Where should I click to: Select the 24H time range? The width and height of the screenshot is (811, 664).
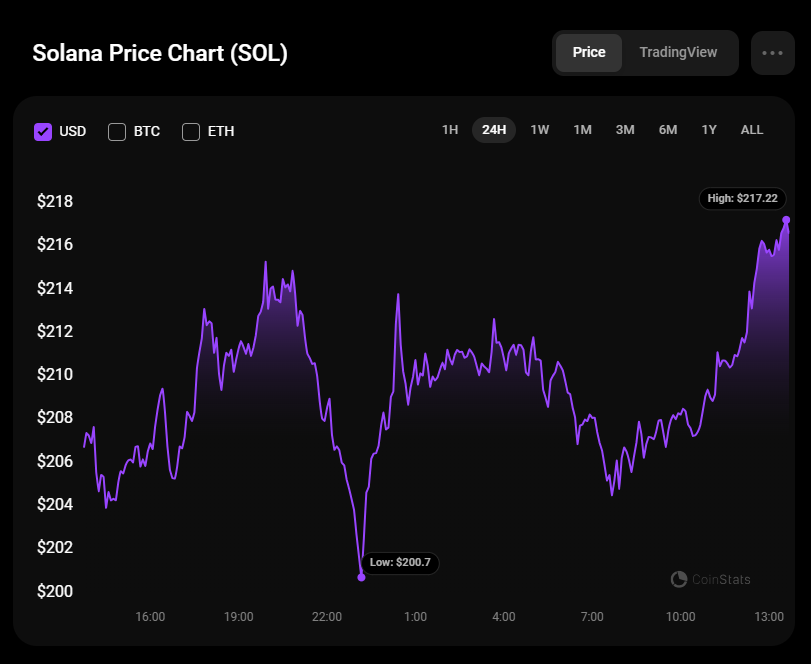tap(494, 130)
